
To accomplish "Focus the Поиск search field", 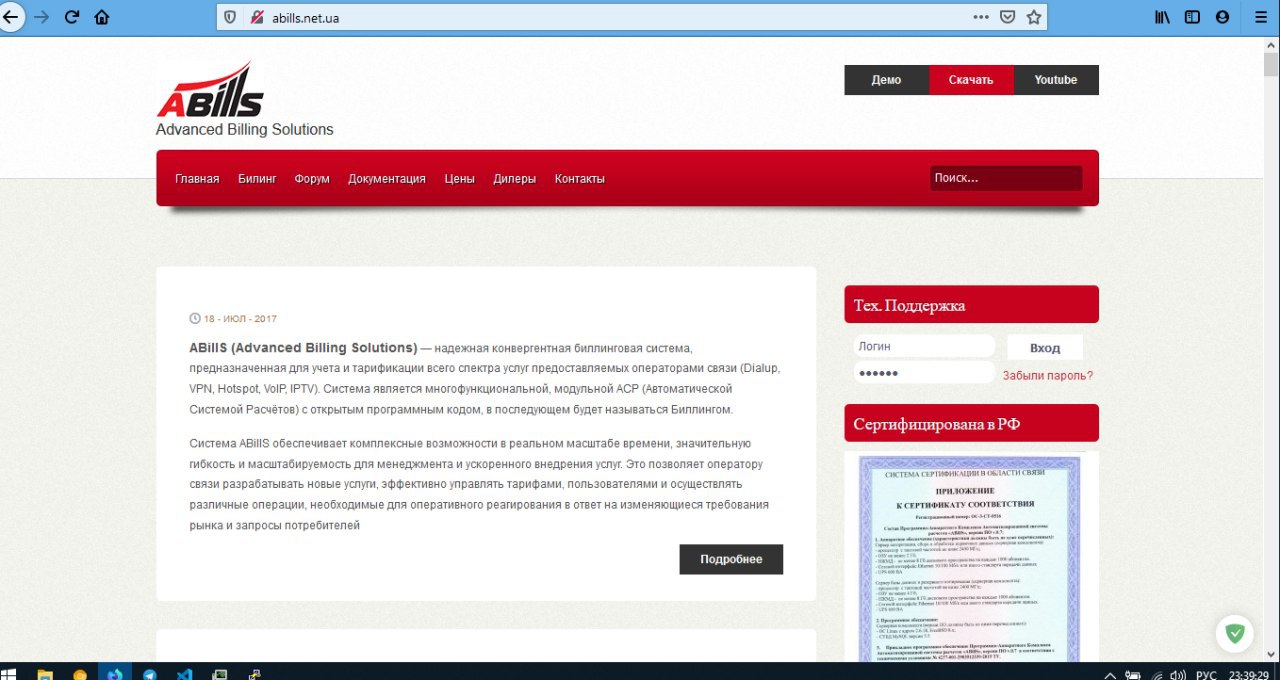I will pos(1006,178).
